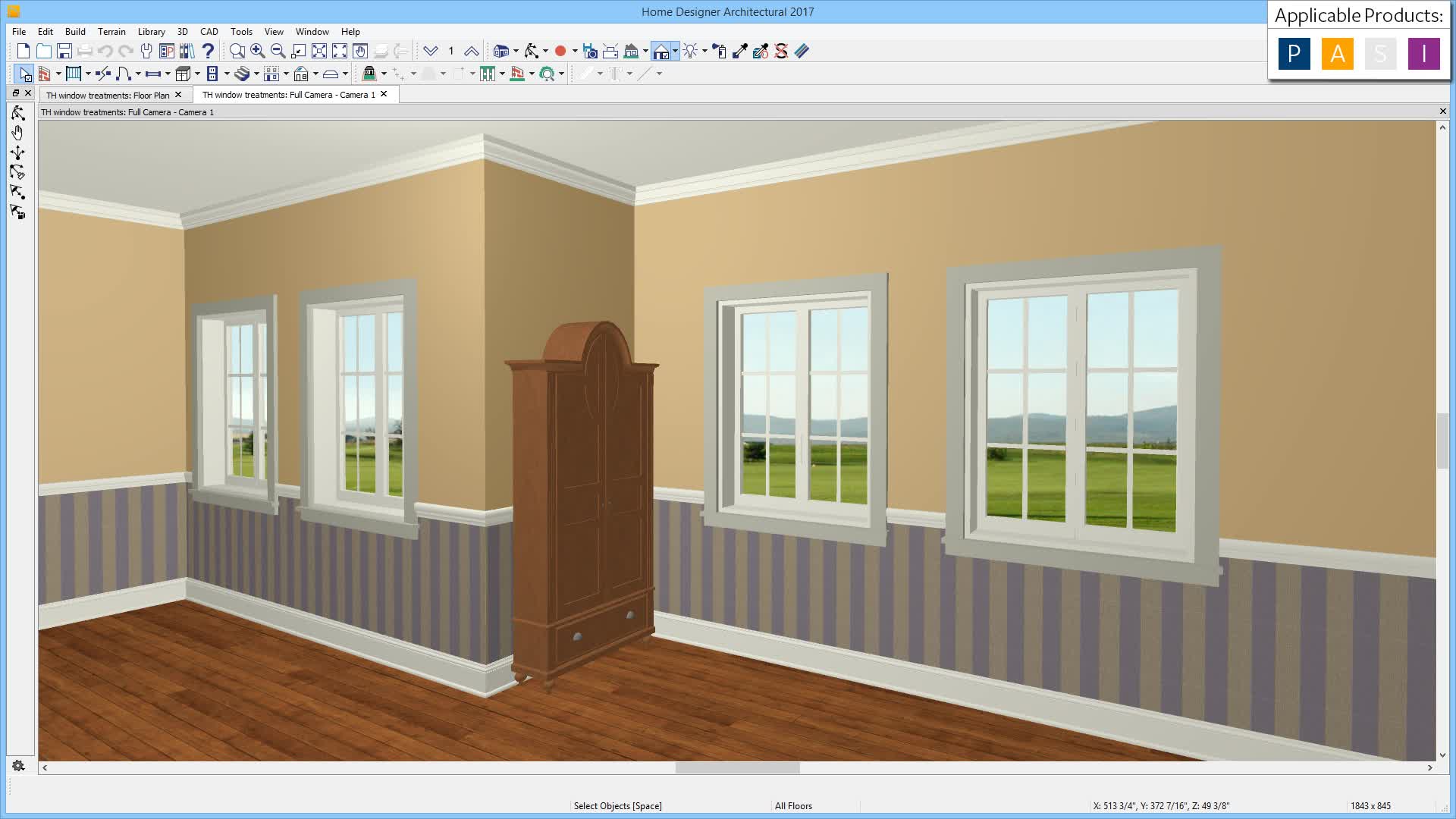The width and height of the screenshot is (1456, 819).
Task: Open the Library menu
Action: 151,32
